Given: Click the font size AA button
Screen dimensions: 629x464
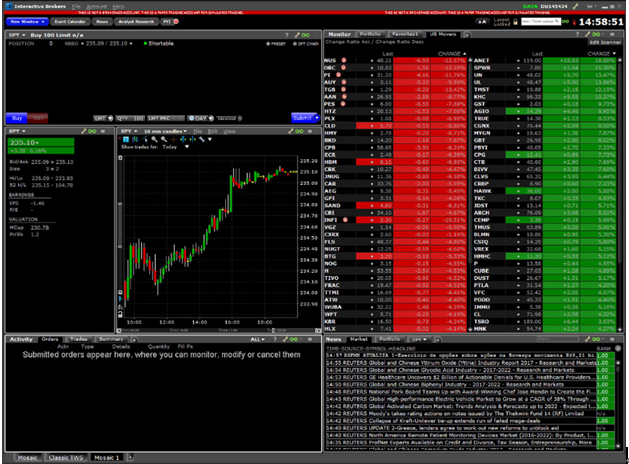Looking at the screenshot, I should click(482, 22).
